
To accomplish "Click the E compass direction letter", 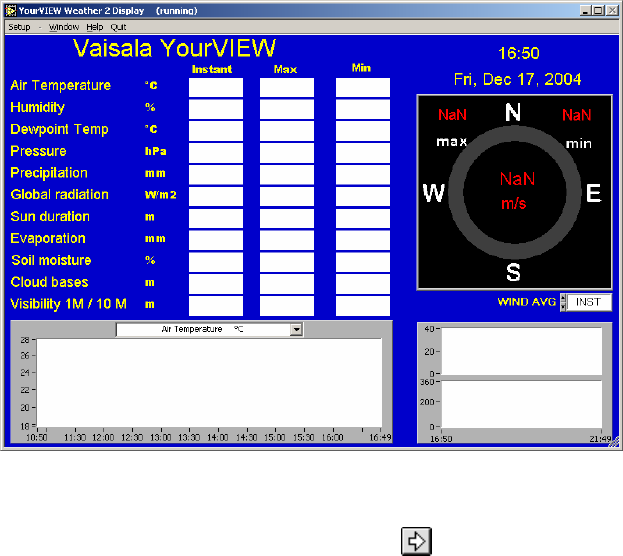I will [594, 194].
